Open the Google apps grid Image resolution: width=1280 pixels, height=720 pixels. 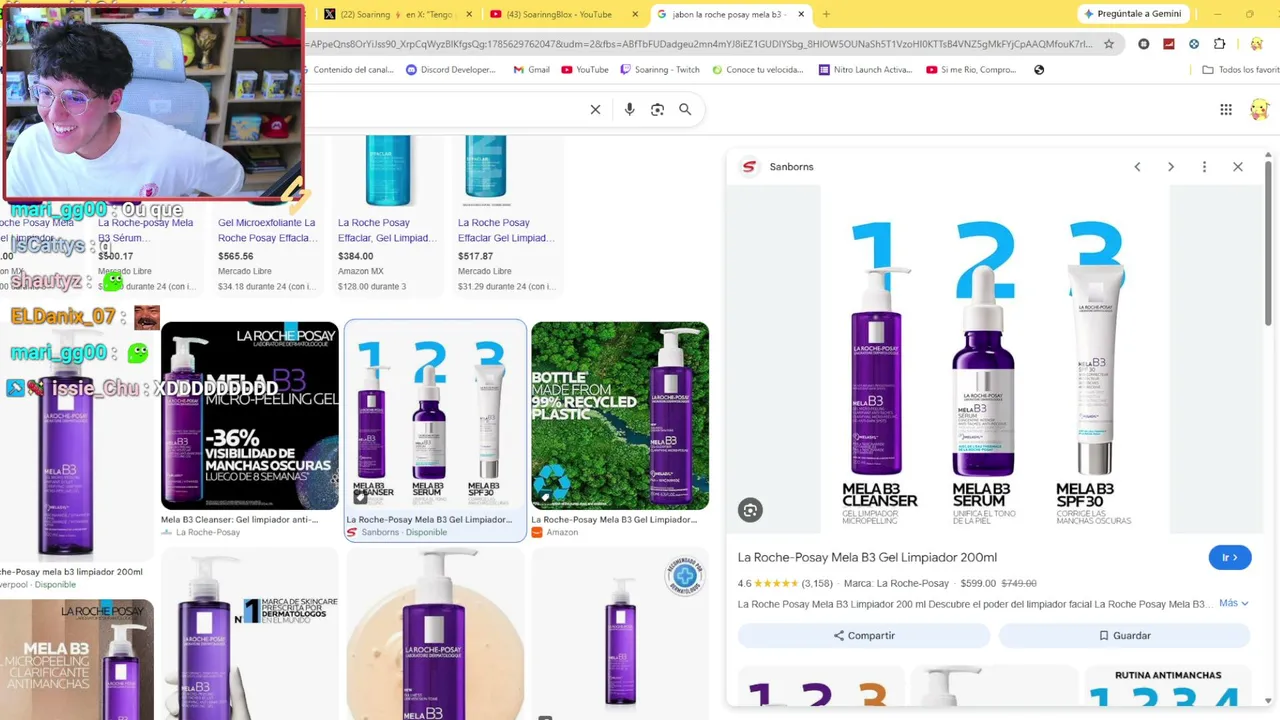tap(1226, 109)
